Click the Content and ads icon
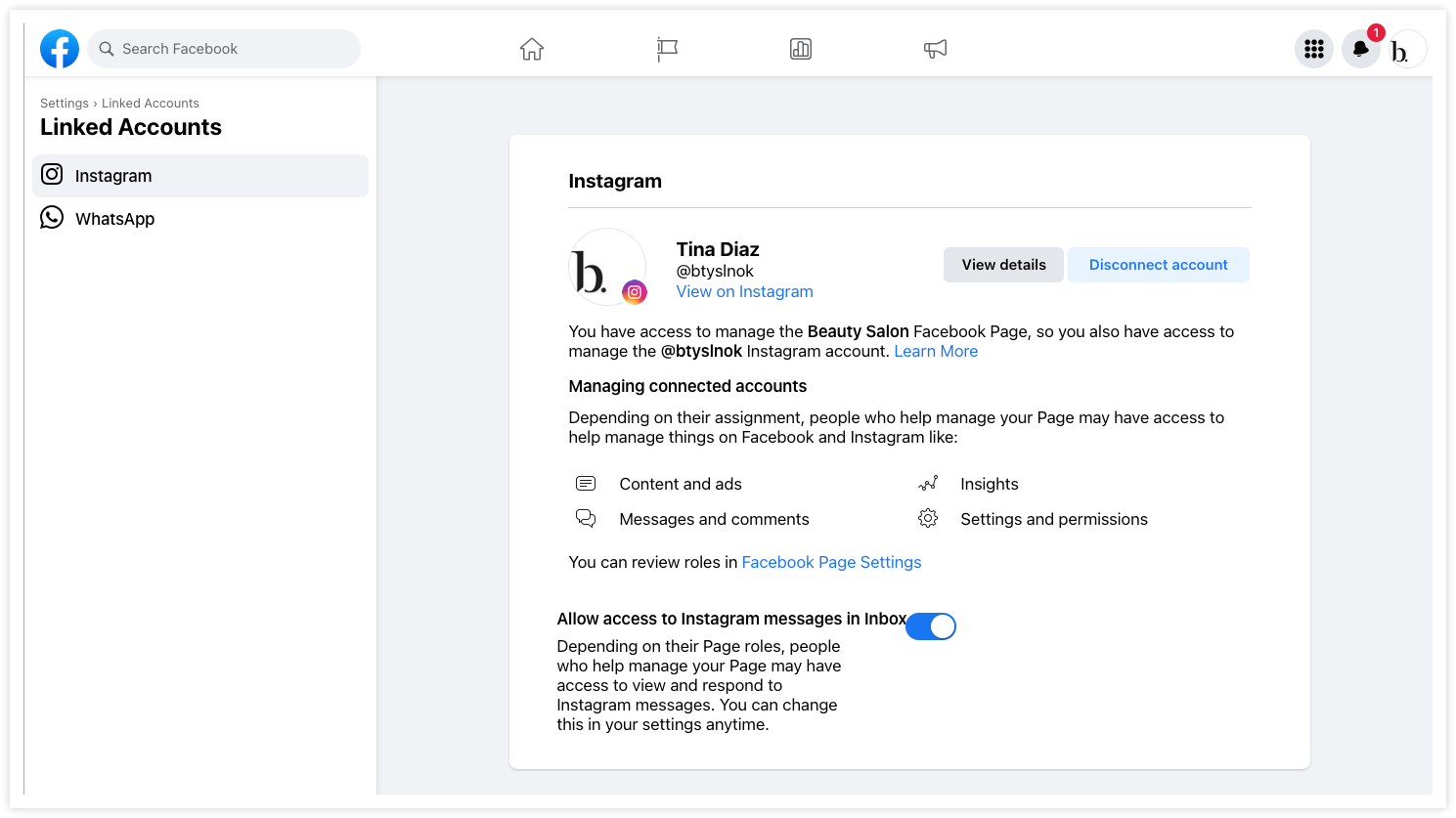This screenshot has height=818, width=1456. tap(586, 484)
